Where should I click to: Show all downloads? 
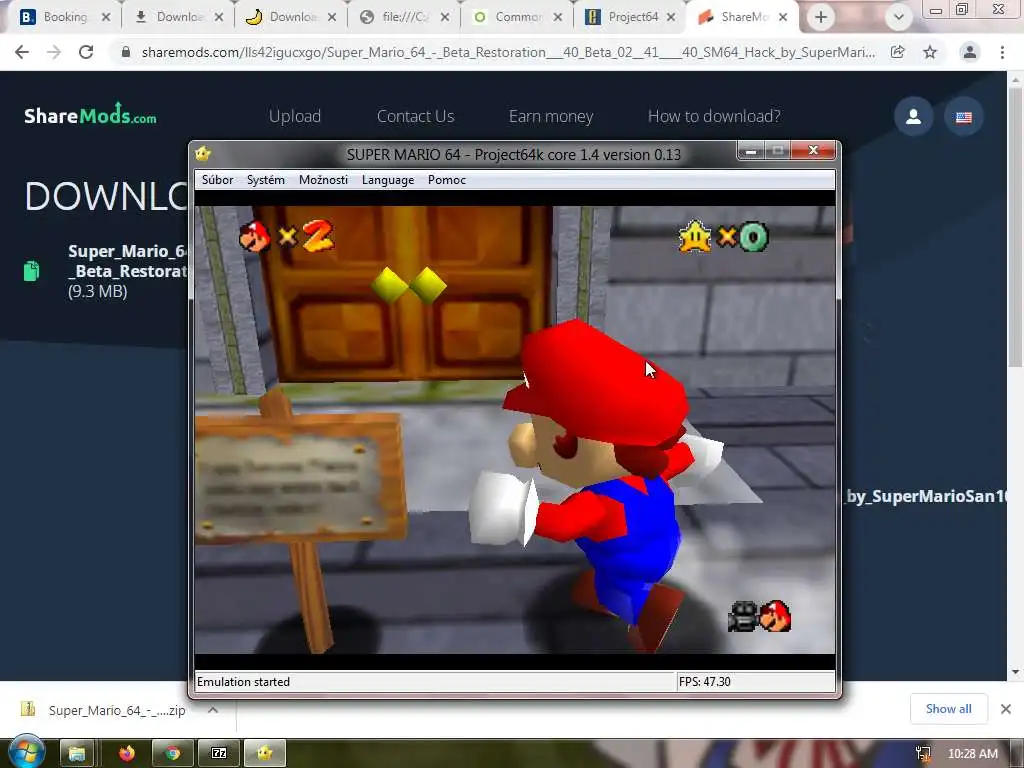[948, 709]
